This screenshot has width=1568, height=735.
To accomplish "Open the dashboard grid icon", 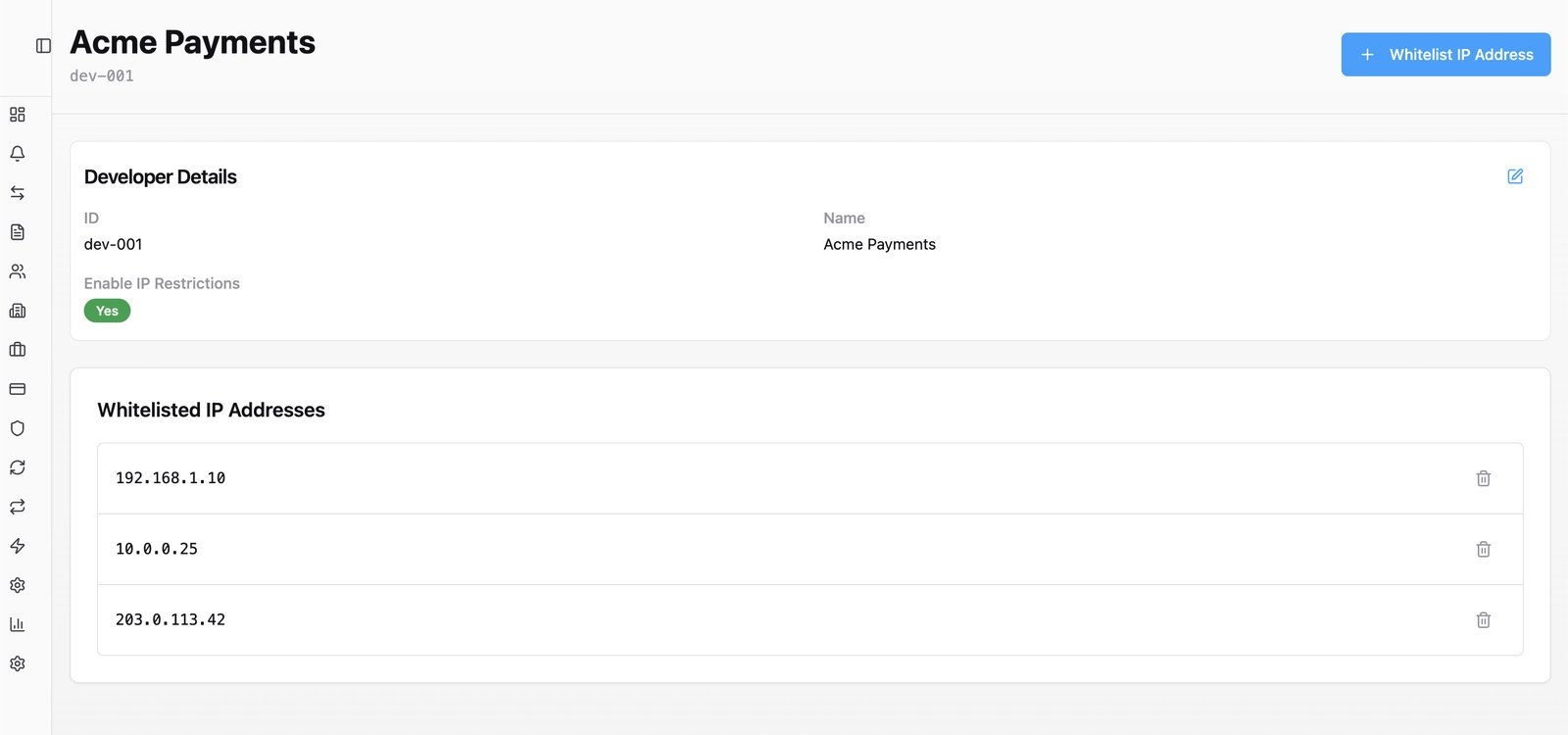I will (x=18, y=115).
